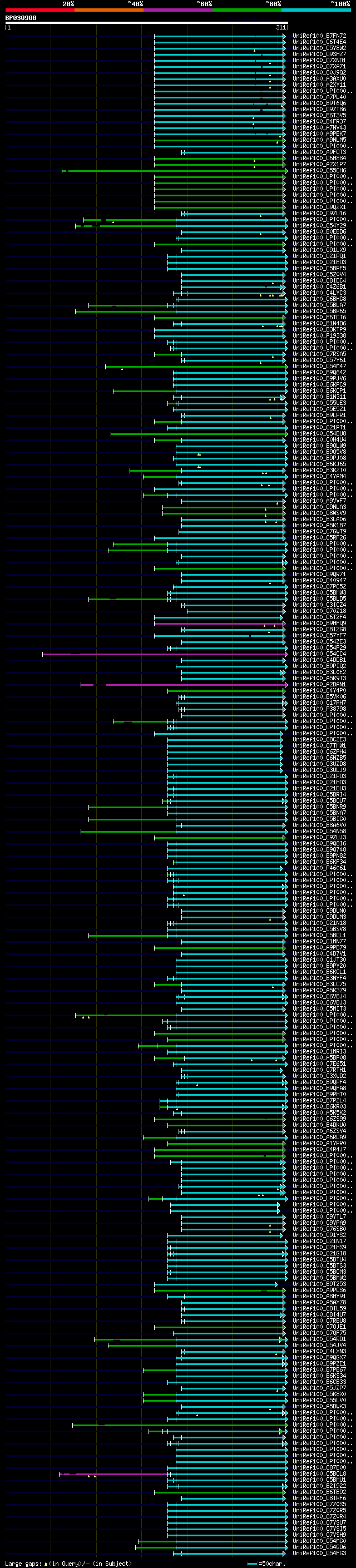Select the UniRef100_A9PEK7 entry
Image resolution: width=356 pixels, height=1568 pixels.
[319, 134]
